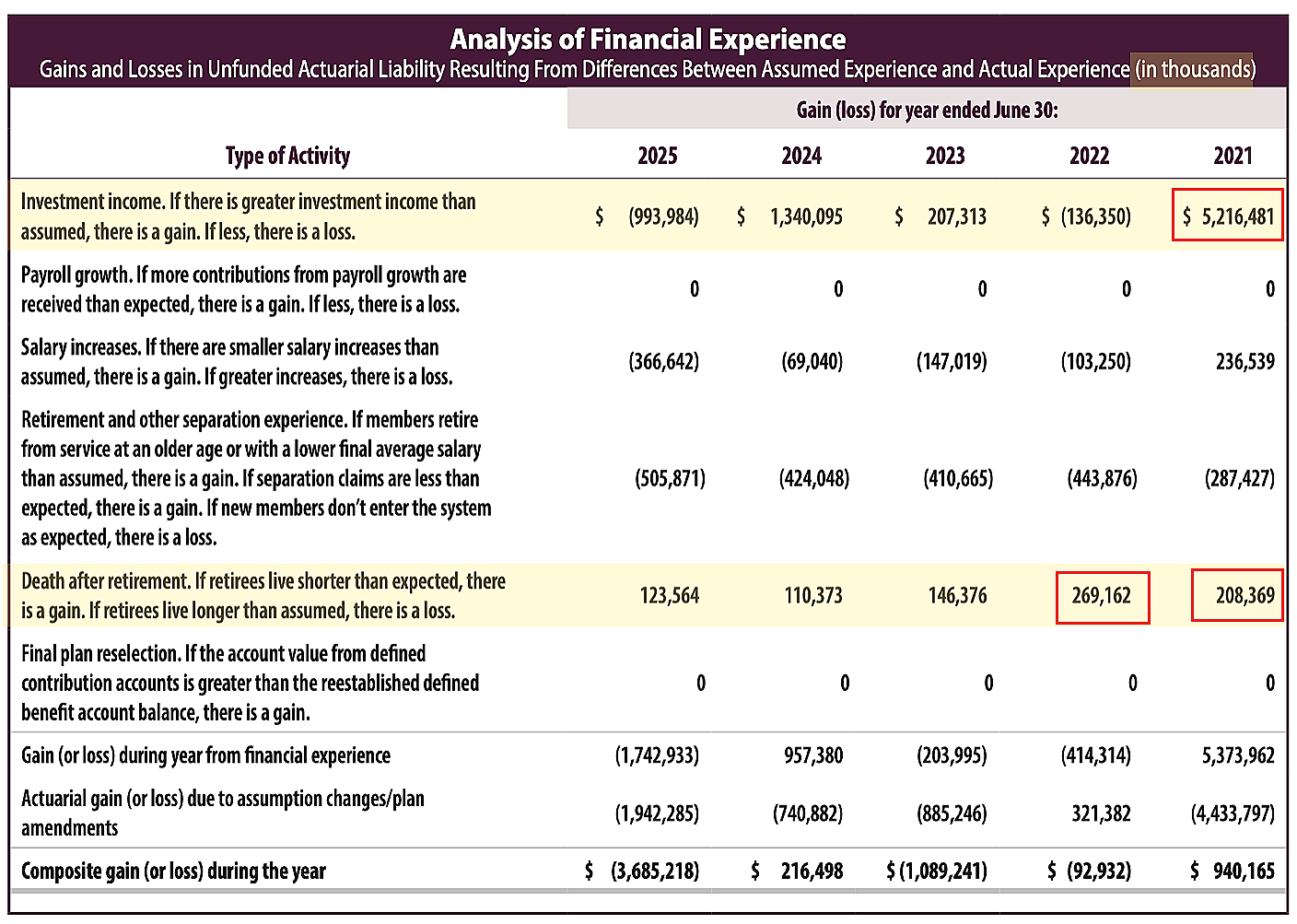This screenshot has height=924, width=1297.
Task: Click the Investment income row description
Action: coord(249,216)
